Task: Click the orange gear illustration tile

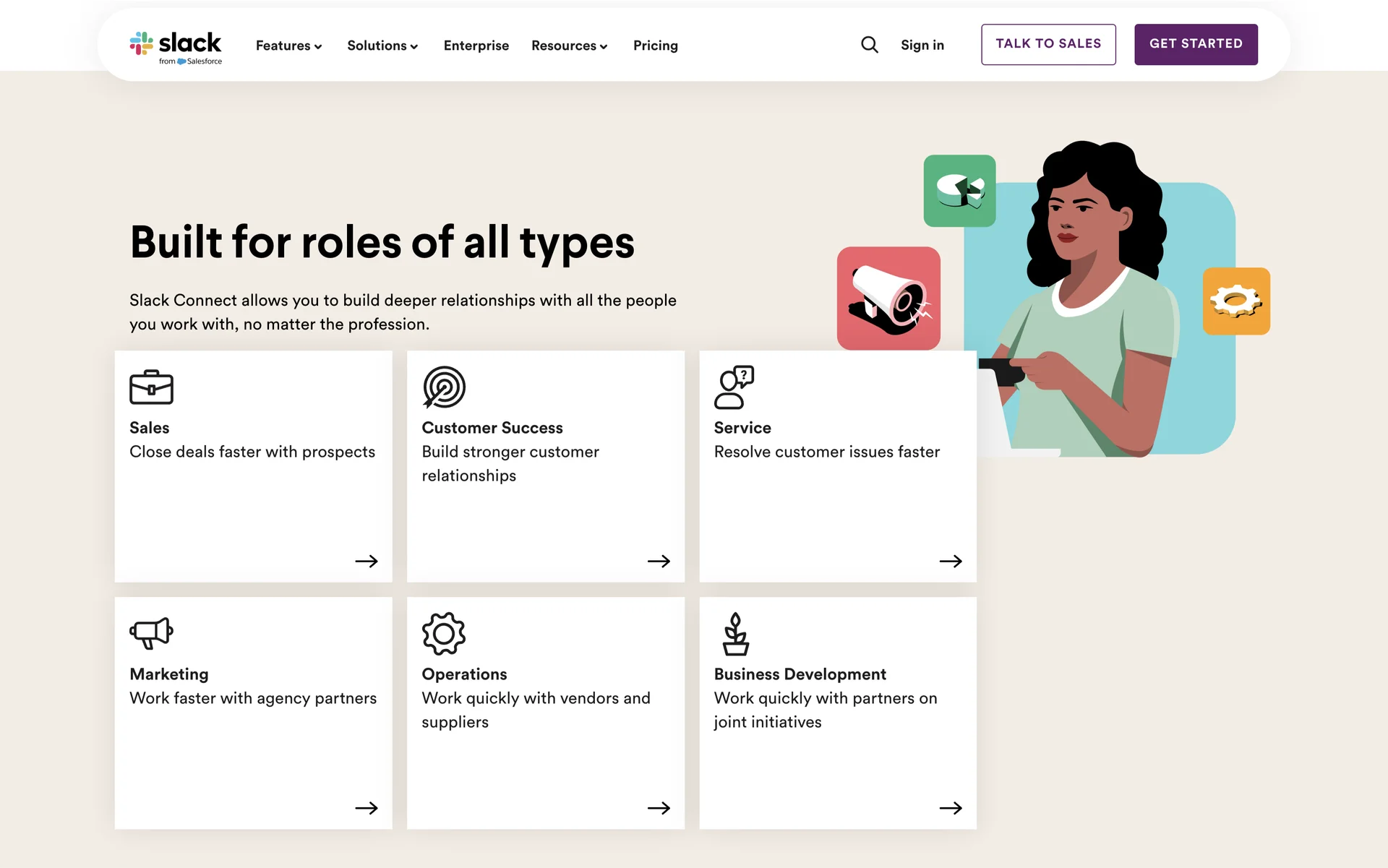Action: tap(1236, 301)
